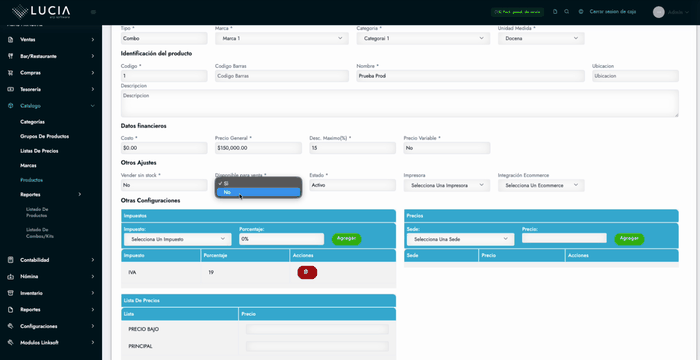Delete the IVA tax row
The height and width of the screenshot is (360, 700).
click(x=307, y=272)
